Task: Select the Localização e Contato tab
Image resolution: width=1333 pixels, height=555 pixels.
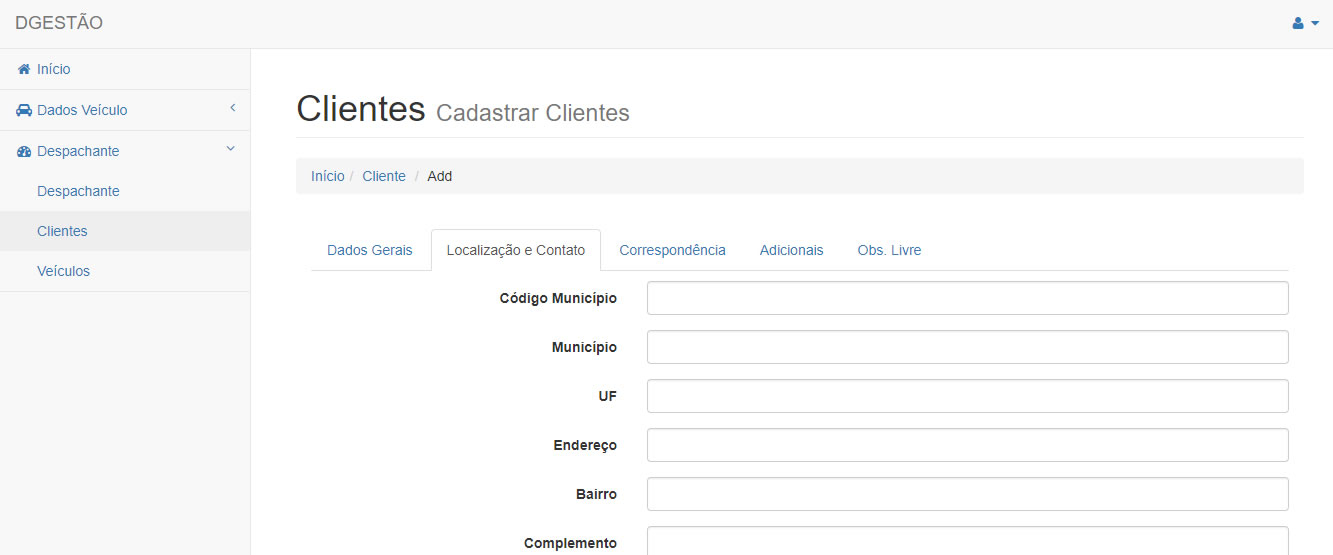Action: pos(515,250)
